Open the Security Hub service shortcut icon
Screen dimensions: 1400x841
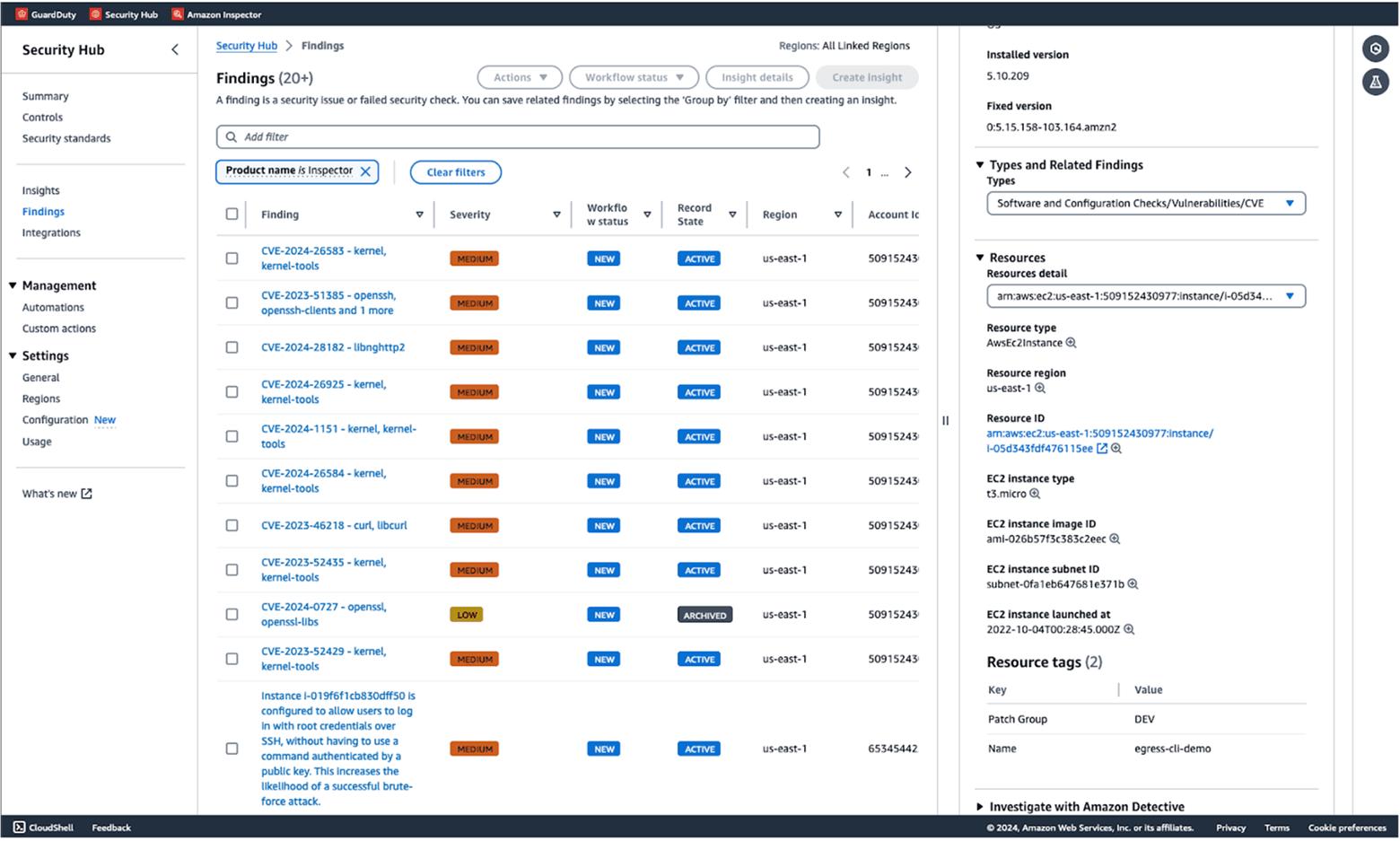coord(95,14)
